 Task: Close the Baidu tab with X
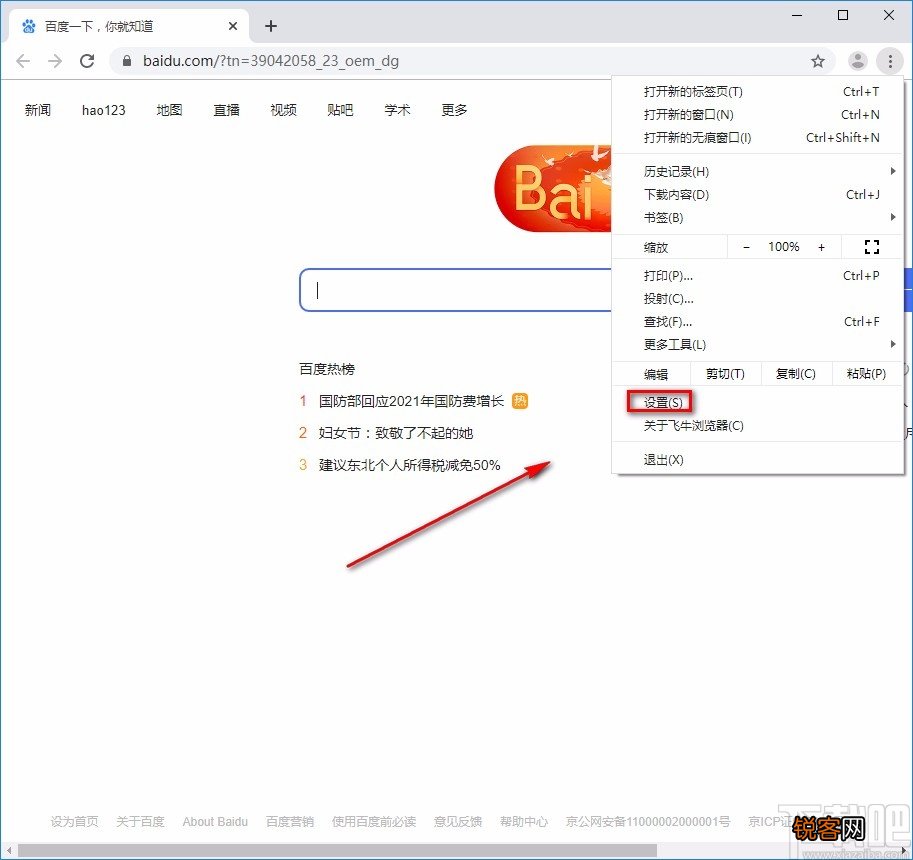point(233,26)
